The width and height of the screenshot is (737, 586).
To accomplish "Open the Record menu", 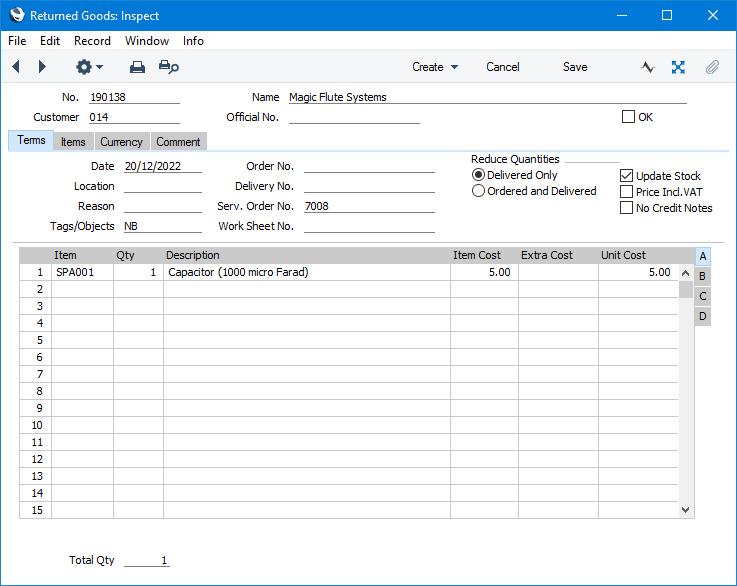I will pos(92,41).
